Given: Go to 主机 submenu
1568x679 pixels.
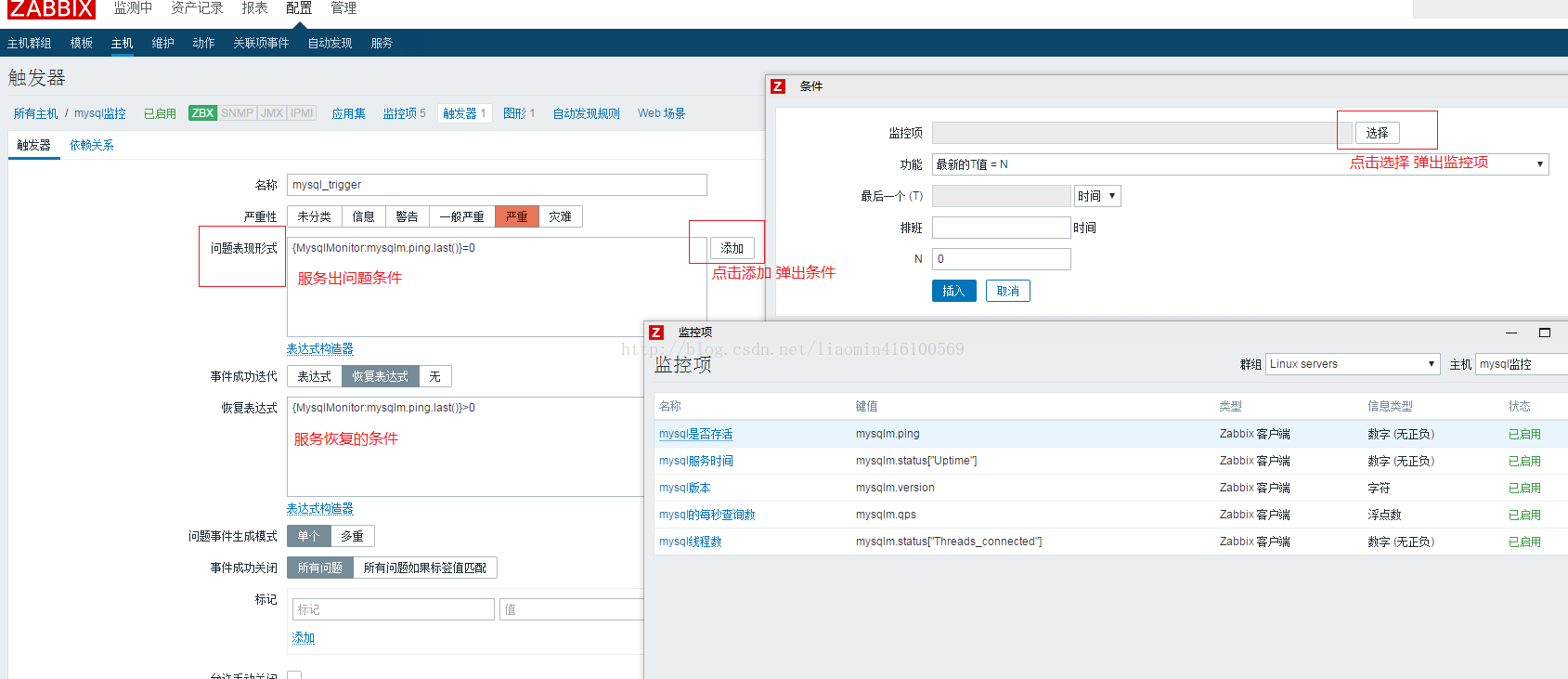Looking at the screenshot, I should click(123, 44).
